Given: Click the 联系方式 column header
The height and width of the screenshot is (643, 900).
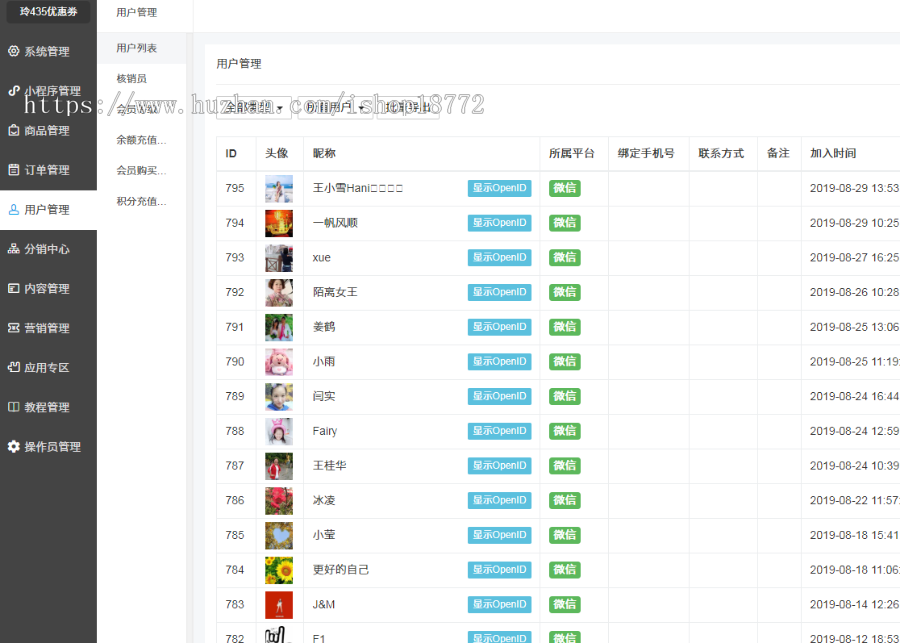Looking at the screenshot, I should [x=721, y=153].
